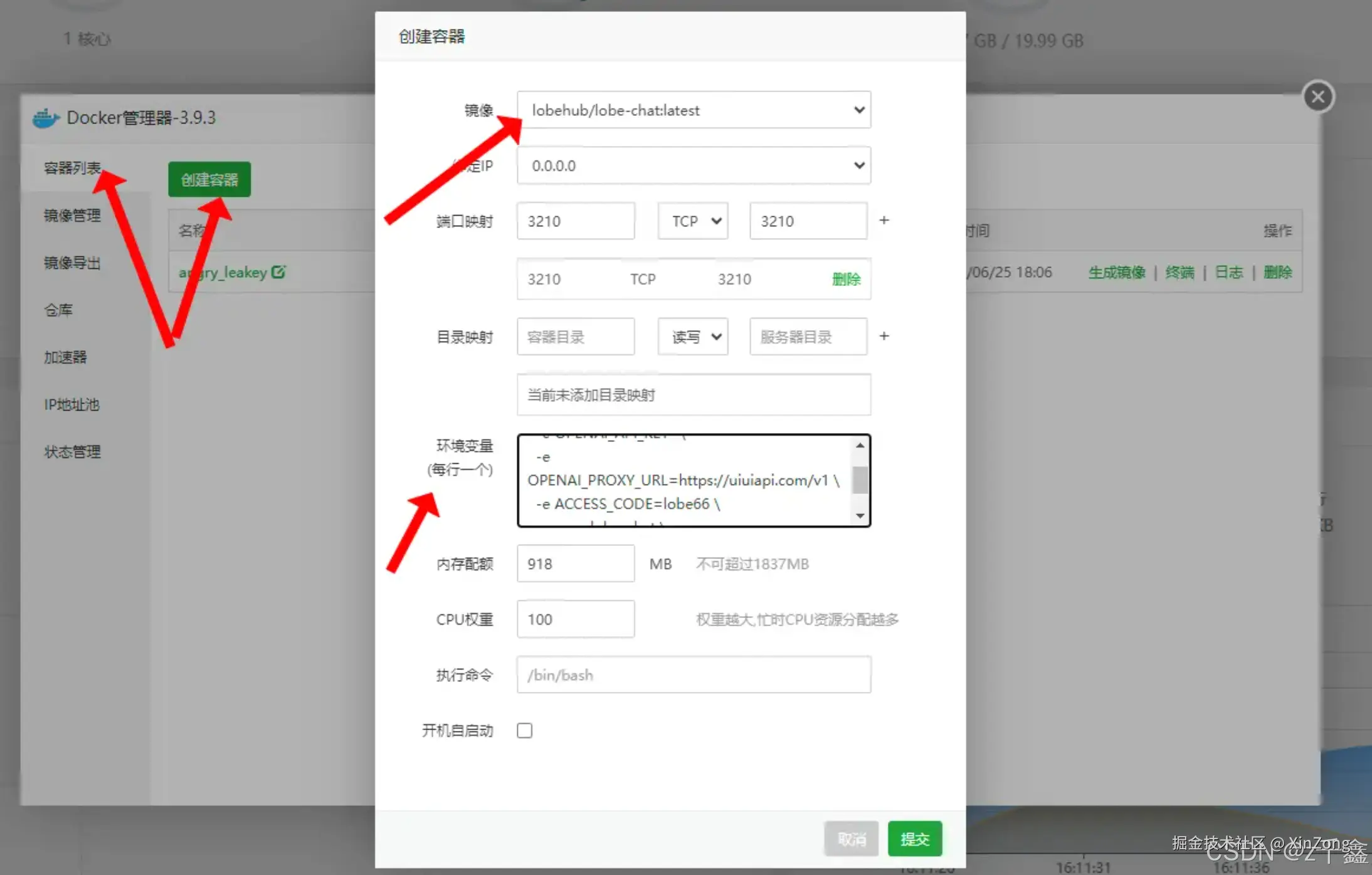Open the 仓库 repository section
Viewport: 1372px width, 875px height.
pyautogui.click(x=58, y=310)
